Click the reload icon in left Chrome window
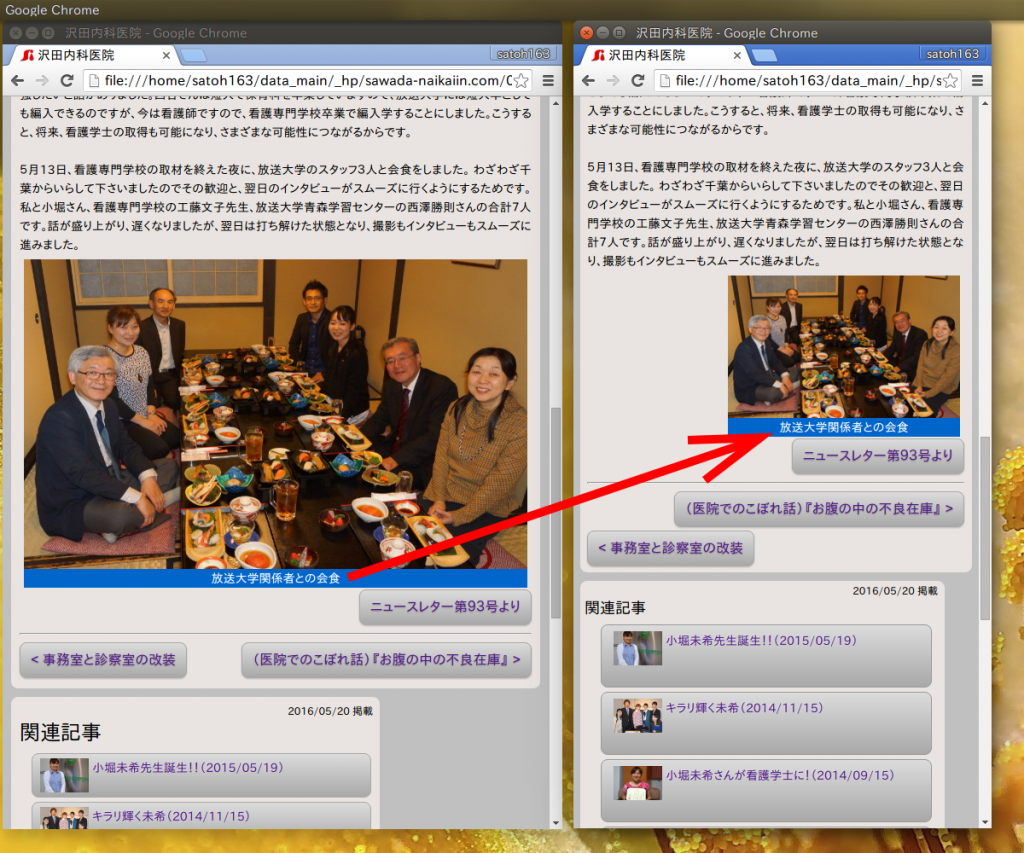Screen dimensions: 1024x853 point(65,80)
